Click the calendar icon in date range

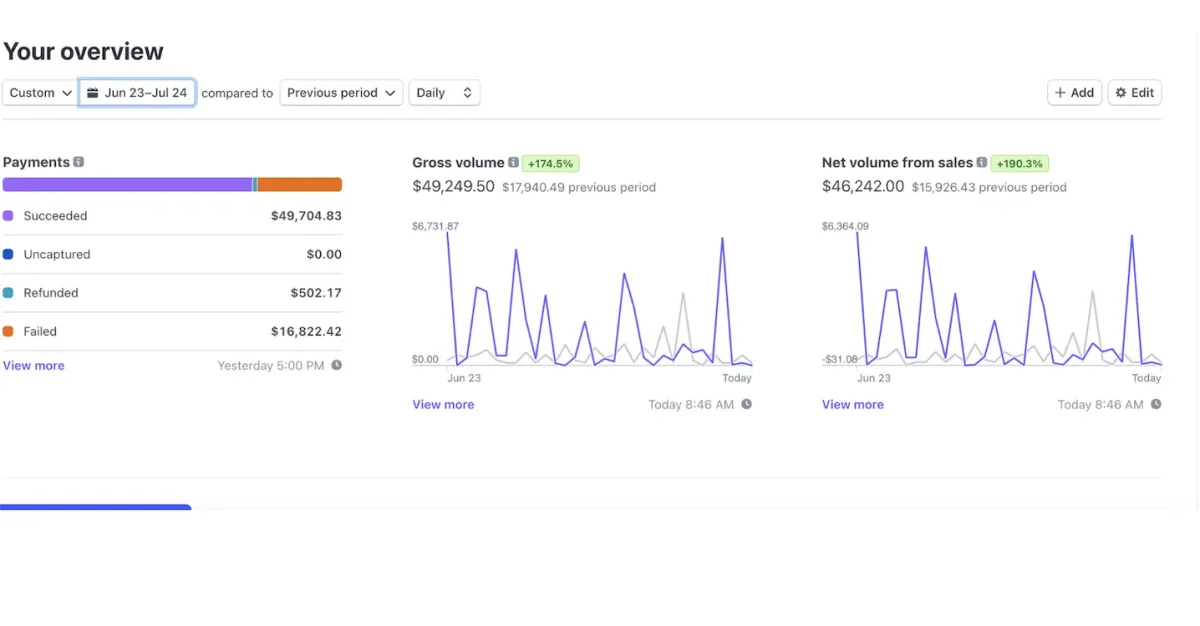(93, 93)
